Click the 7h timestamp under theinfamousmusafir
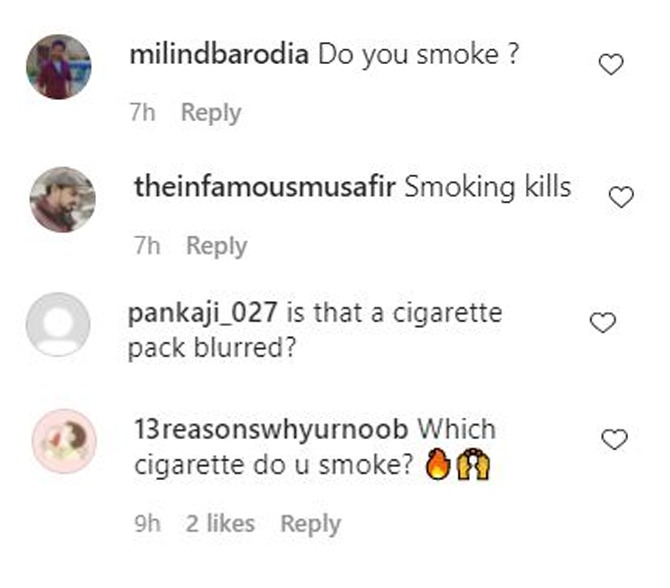The image size is (670, 588). (x=148, y=246)
